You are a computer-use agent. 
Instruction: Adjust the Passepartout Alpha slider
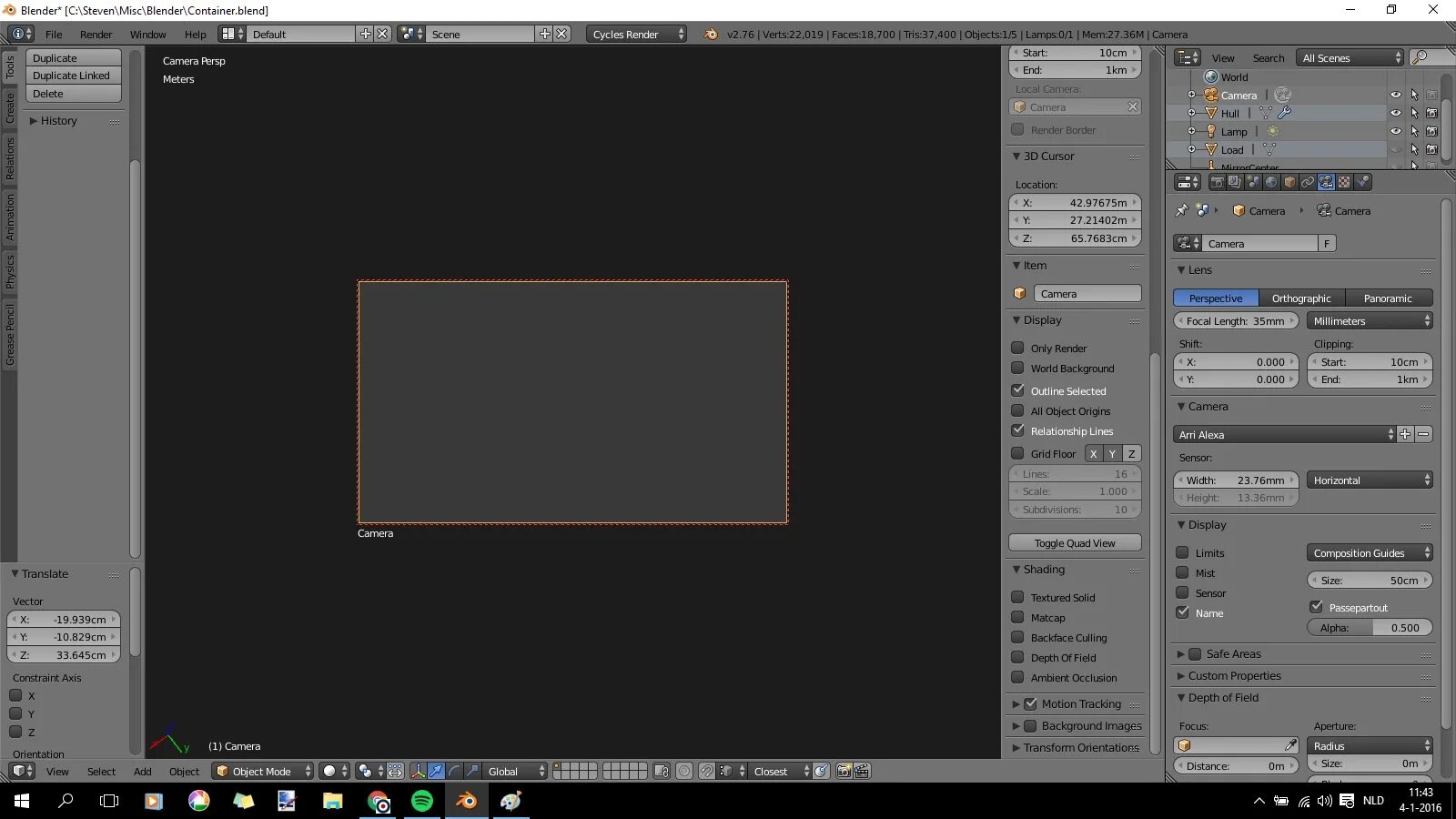tap(1370, 627)
